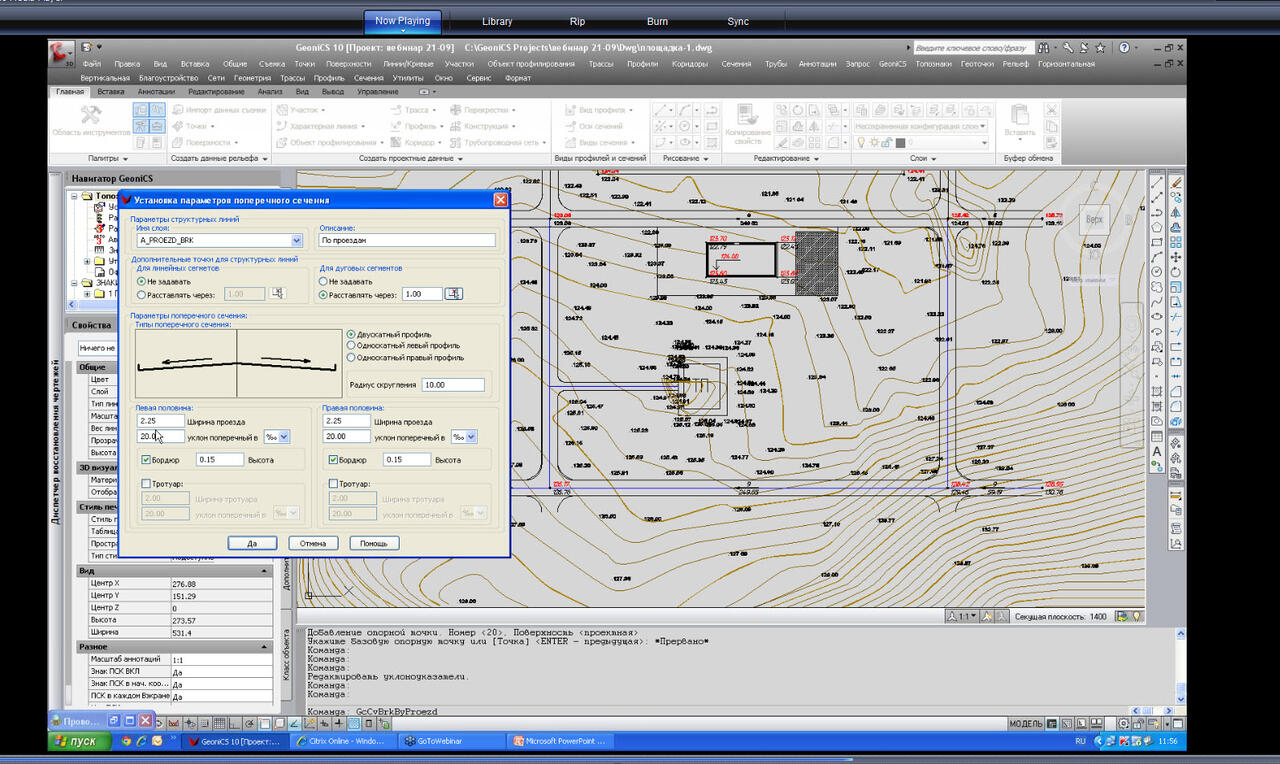This screenshot has height=764, width=1280.
Task: Select Односкатный правый профиль option
Action: click(350, 358)
